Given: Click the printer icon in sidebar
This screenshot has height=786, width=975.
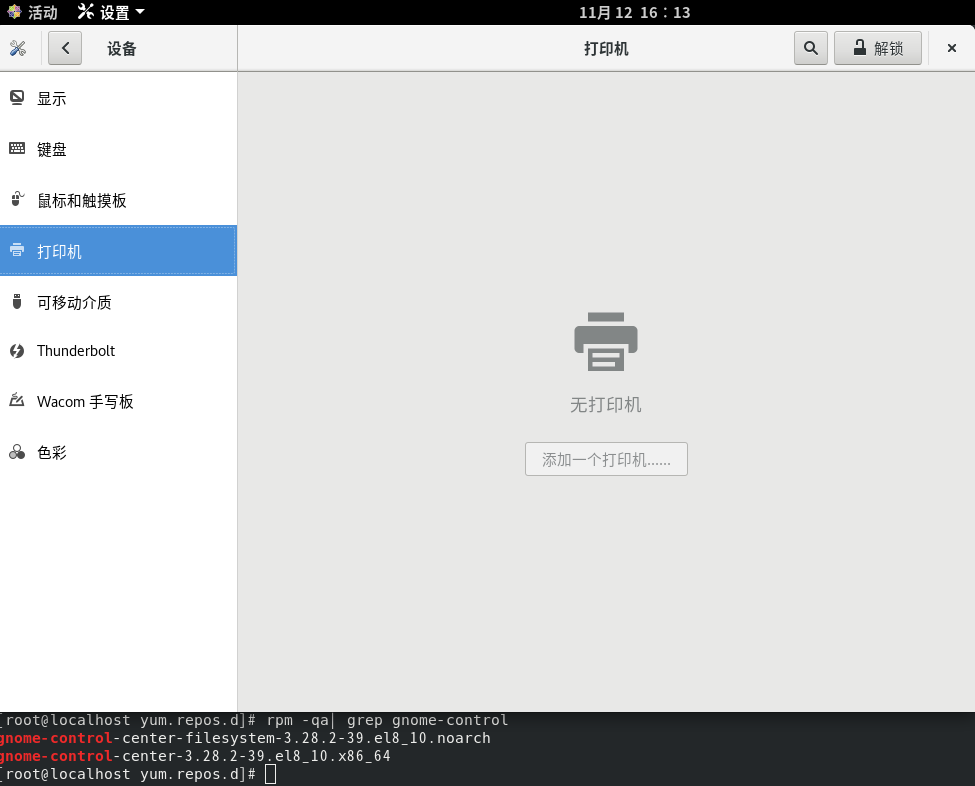Looking at the screenshot, I should (x=17, y=250).
